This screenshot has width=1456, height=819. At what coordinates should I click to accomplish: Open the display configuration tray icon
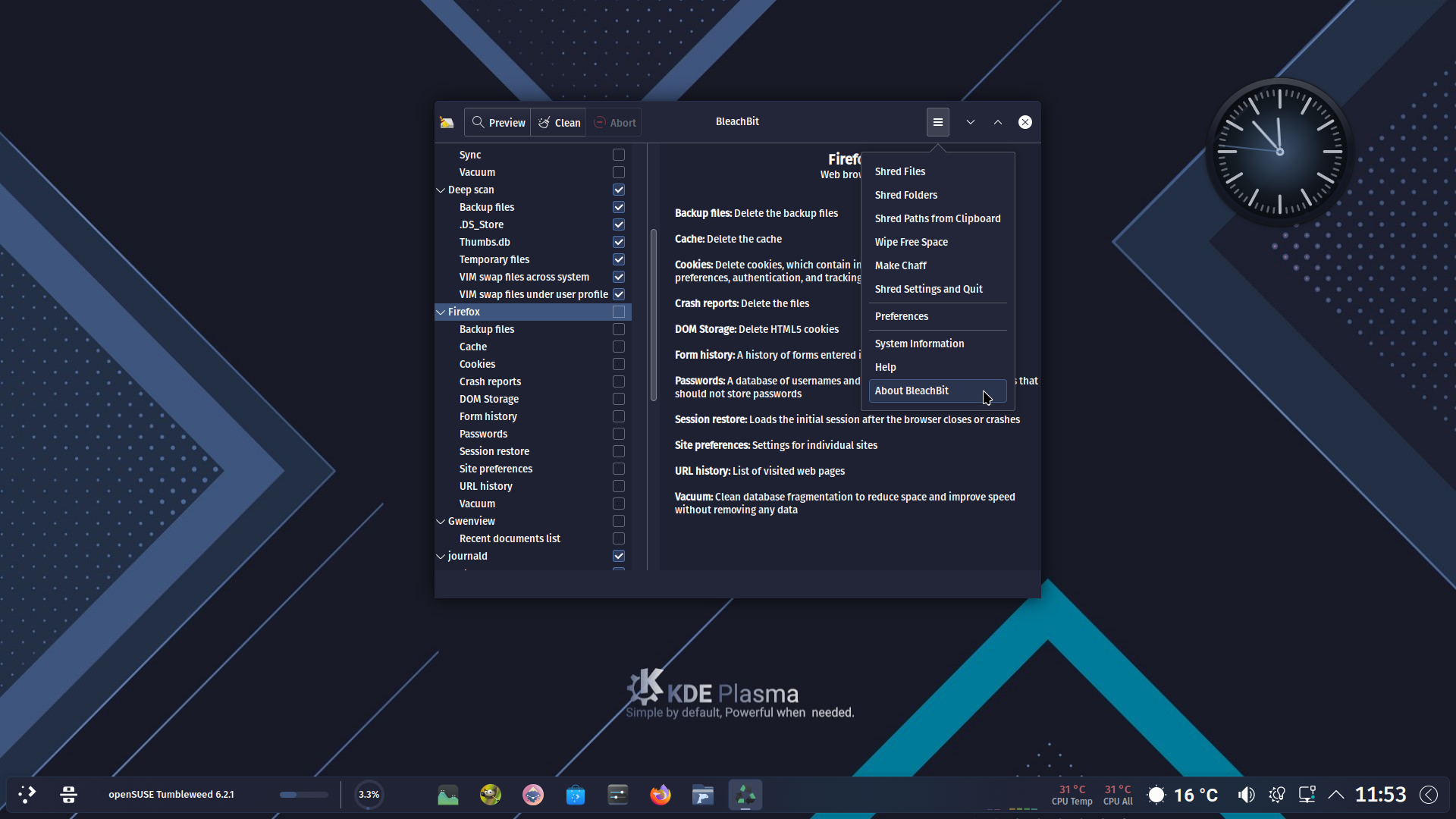click(x=1307, y=795)
